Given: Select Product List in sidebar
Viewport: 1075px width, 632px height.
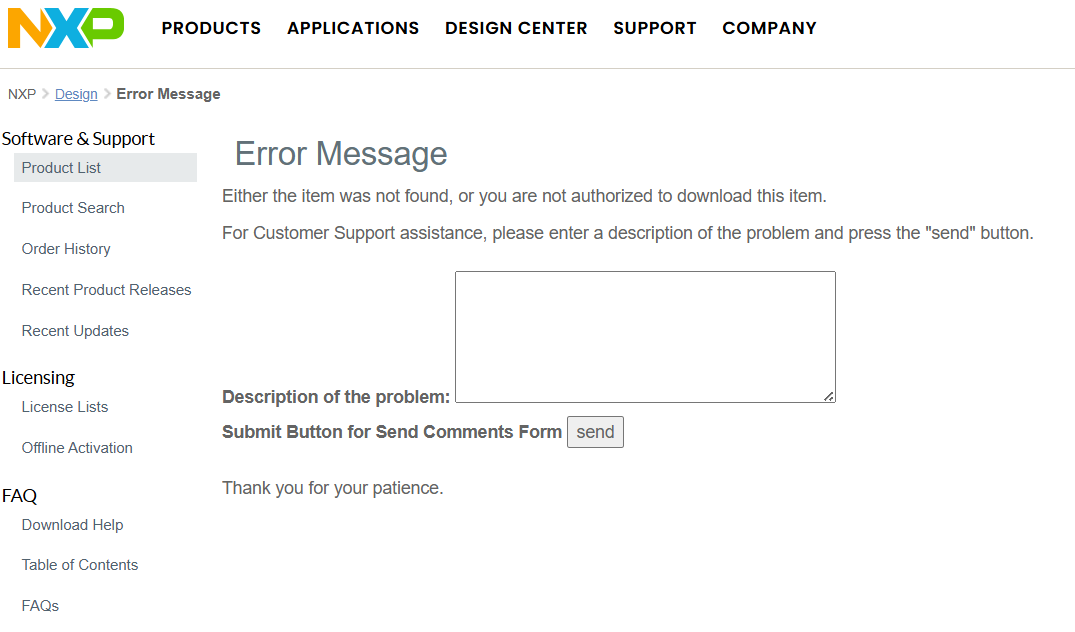Looking at the screenshot, I should coord(62,168).
